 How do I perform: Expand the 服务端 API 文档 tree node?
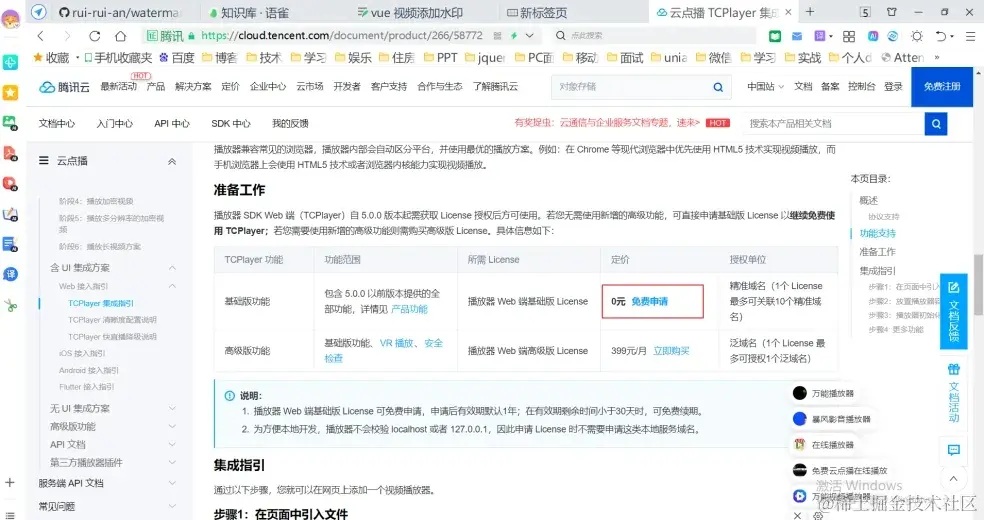tap(172, 484)
